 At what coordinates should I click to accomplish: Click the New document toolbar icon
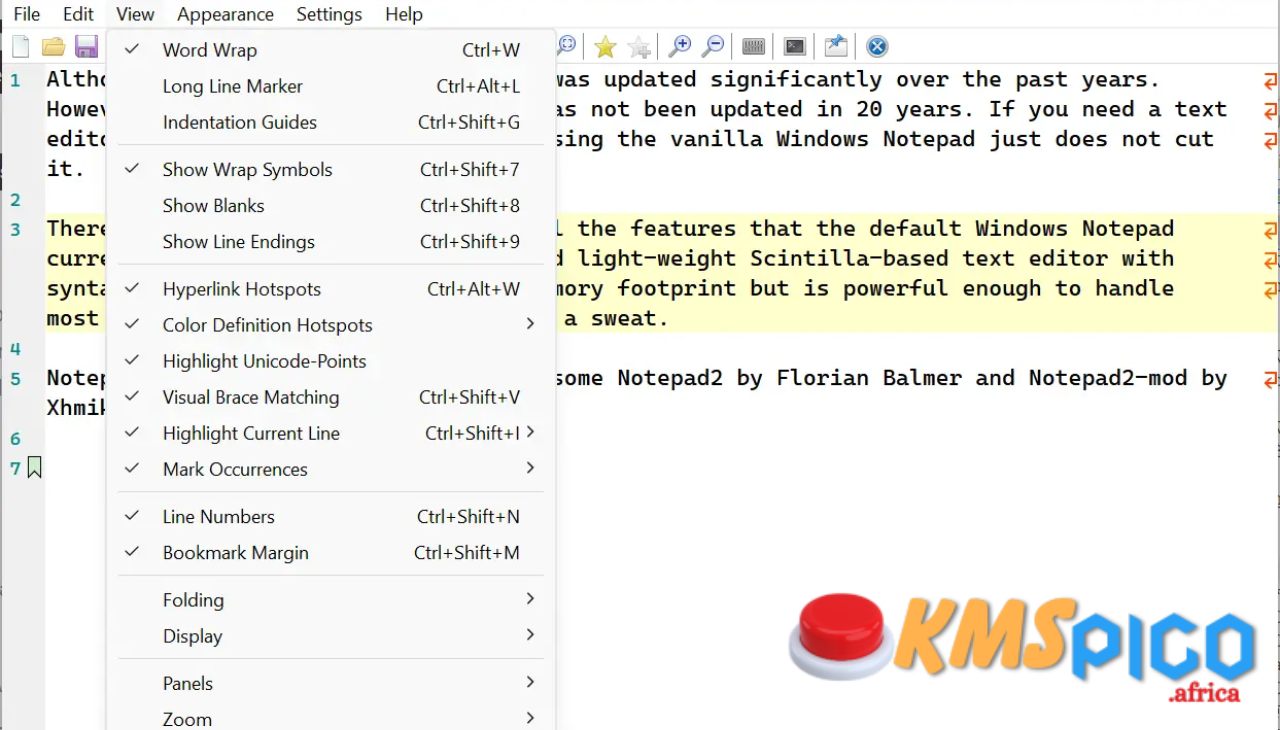tap(21, 46)
